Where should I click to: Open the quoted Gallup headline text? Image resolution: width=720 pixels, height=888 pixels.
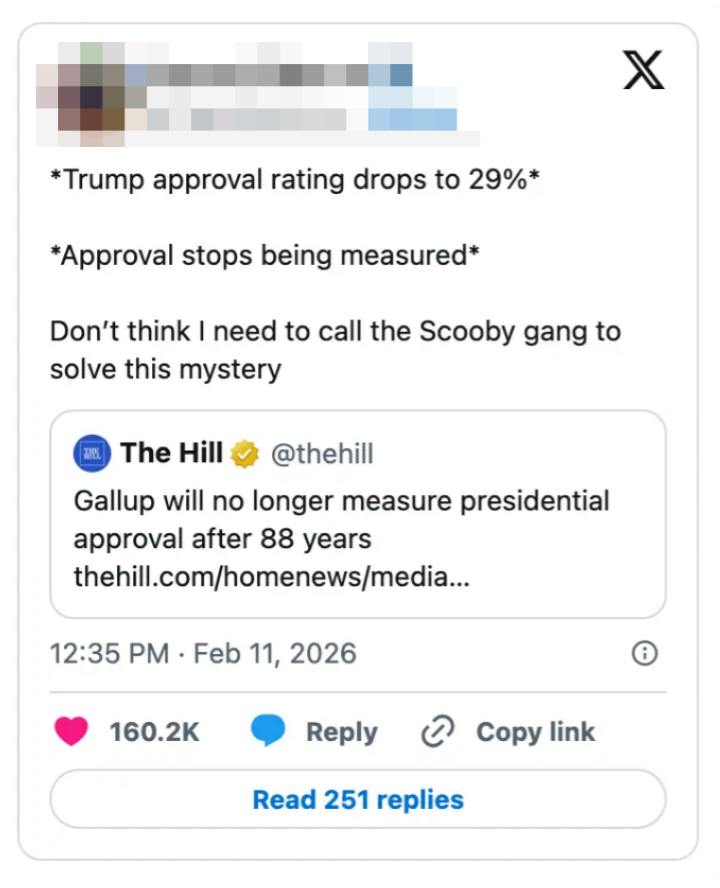[x=340, y=519]
